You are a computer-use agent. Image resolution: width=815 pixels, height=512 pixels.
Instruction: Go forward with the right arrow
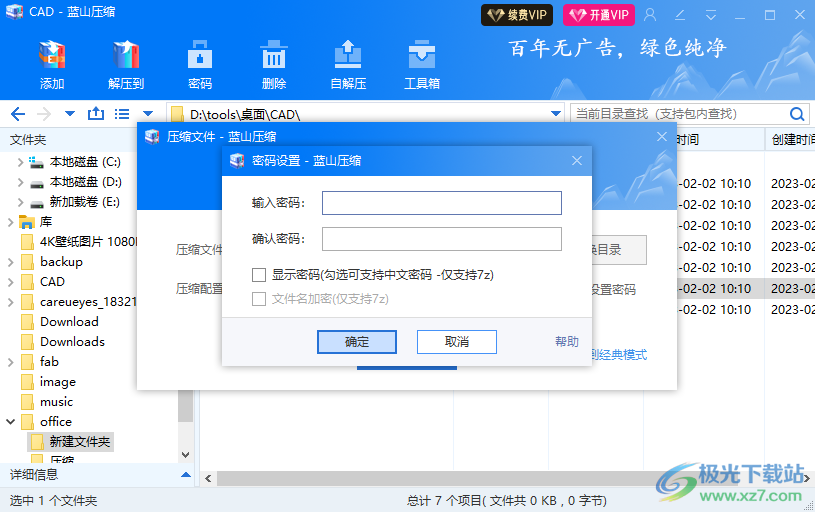[x=44, y=114]
